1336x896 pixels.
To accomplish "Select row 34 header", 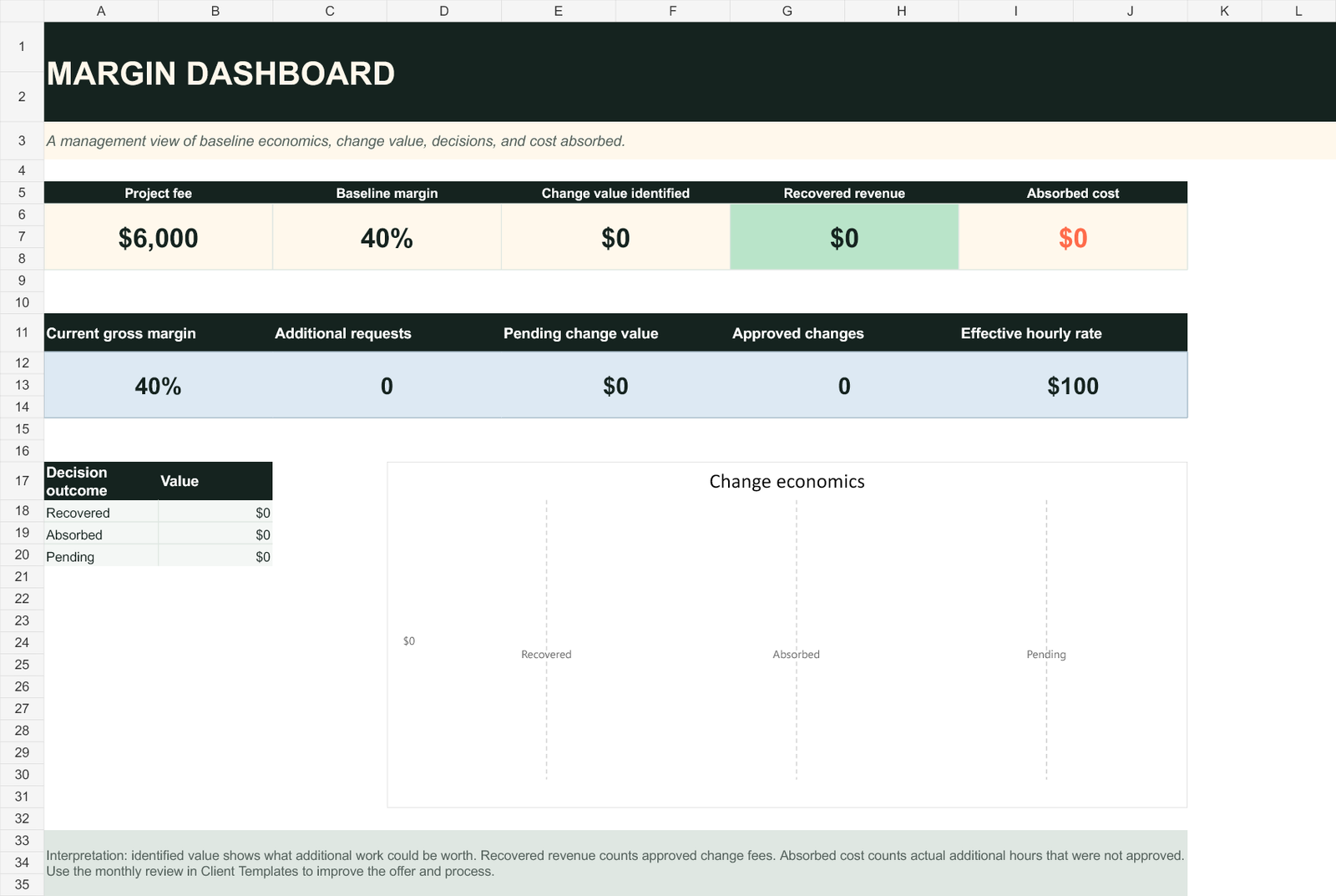I will point(22,863).
